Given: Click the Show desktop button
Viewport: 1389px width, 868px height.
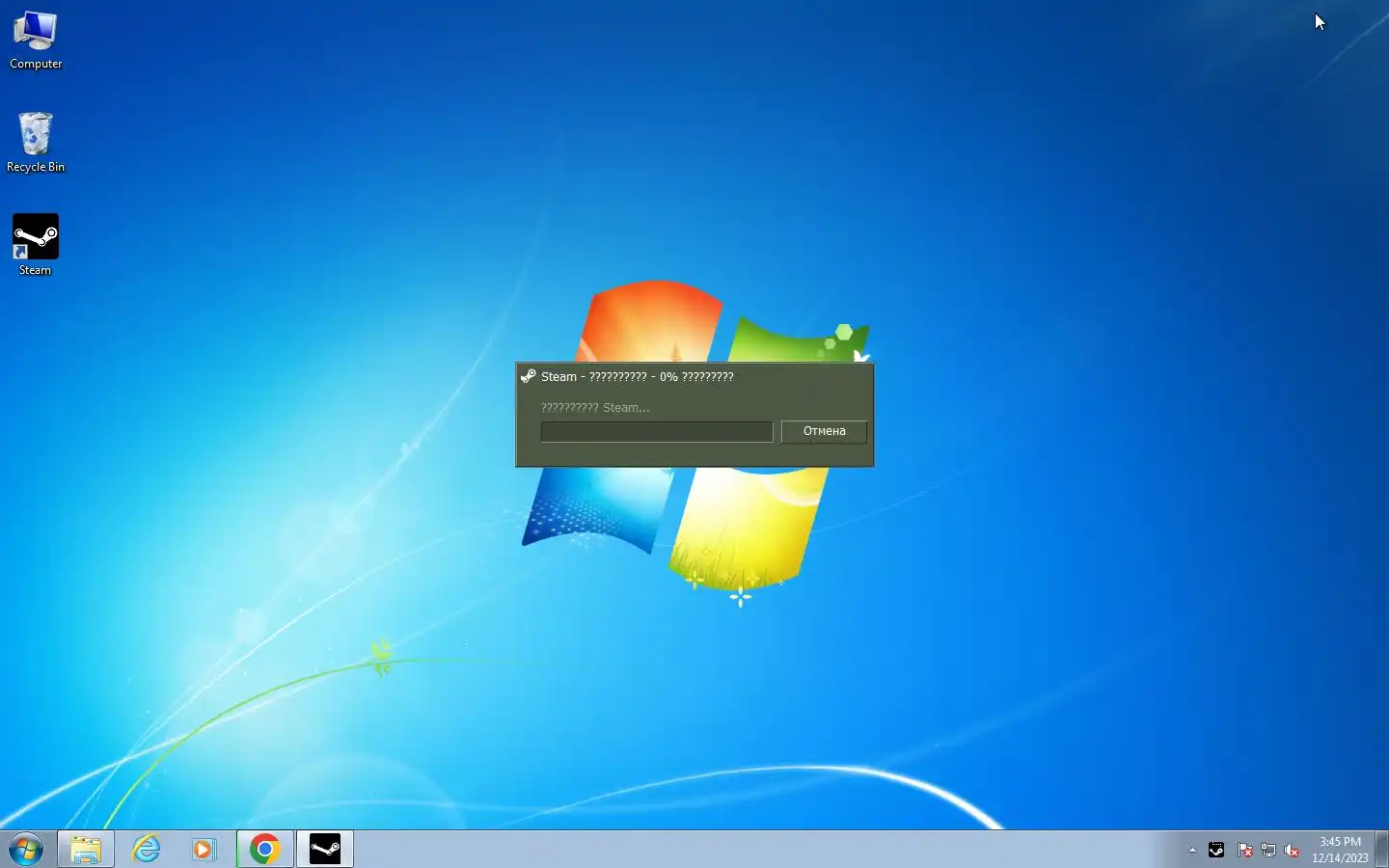Looking at the screenshot, I should tap(1381, 850).
